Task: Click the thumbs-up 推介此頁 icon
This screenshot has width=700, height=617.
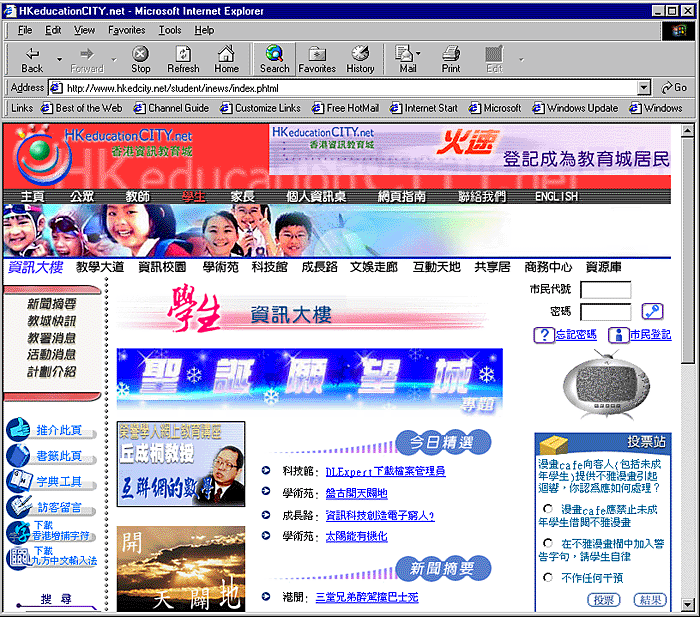Action: 19,430
